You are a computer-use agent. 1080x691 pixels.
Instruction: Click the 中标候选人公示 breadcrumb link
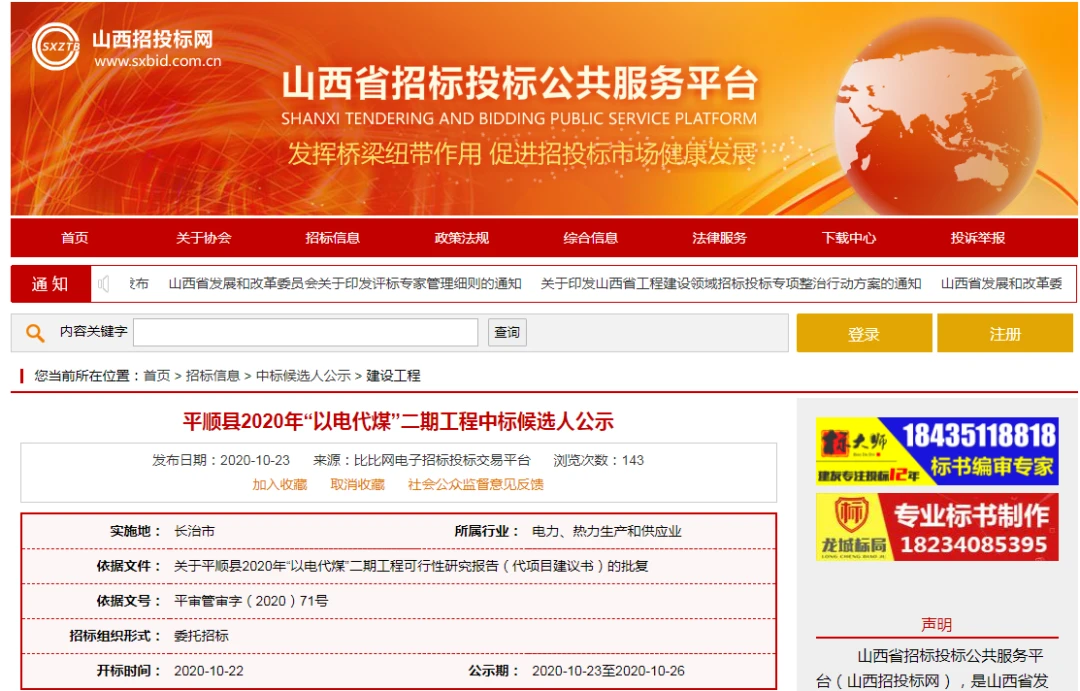pyautogui.click(x=303, y=375)
